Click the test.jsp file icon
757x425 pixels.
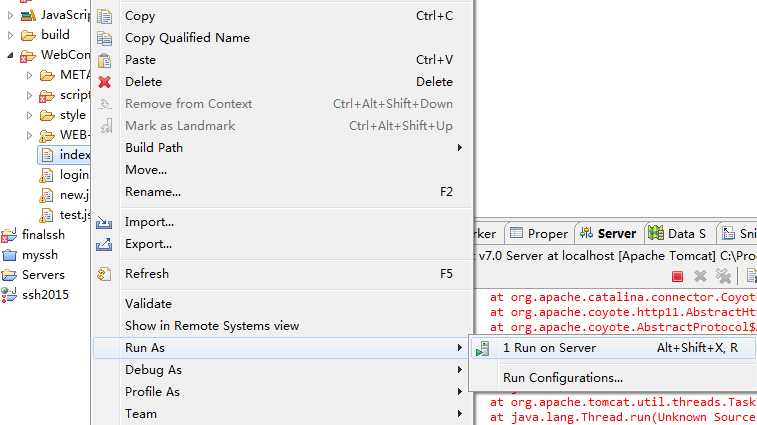click(x=46, y=215)
